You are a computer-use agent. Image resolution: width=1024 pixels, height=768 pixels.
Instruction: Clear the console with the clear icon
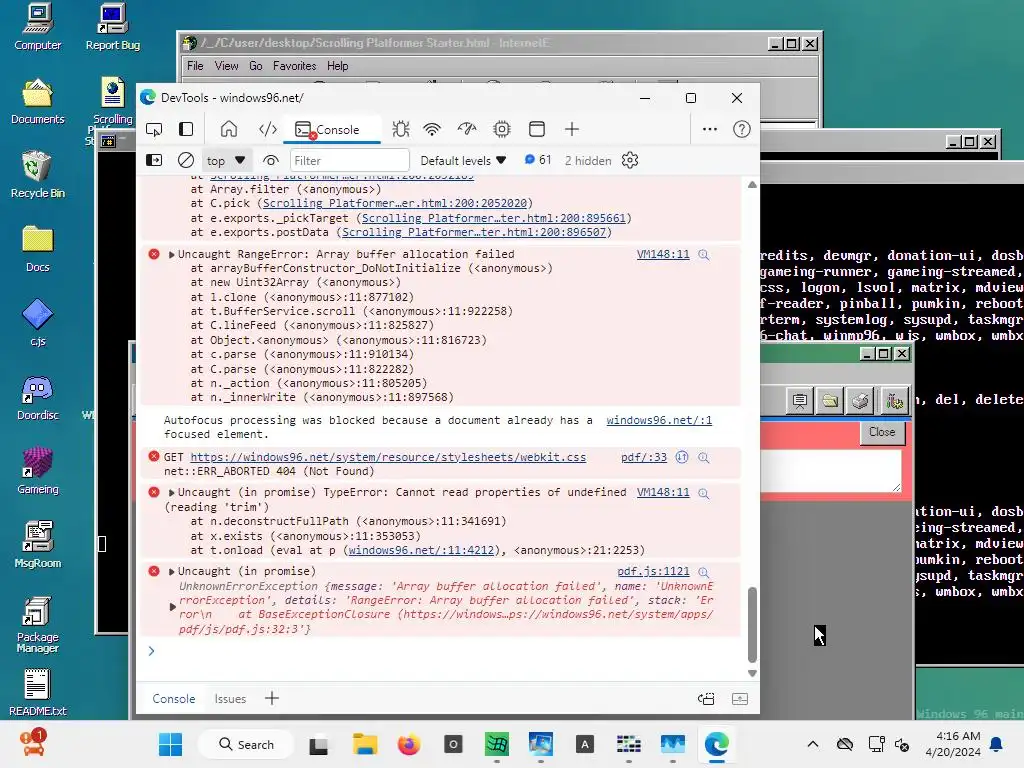click(x=186, y=160)
